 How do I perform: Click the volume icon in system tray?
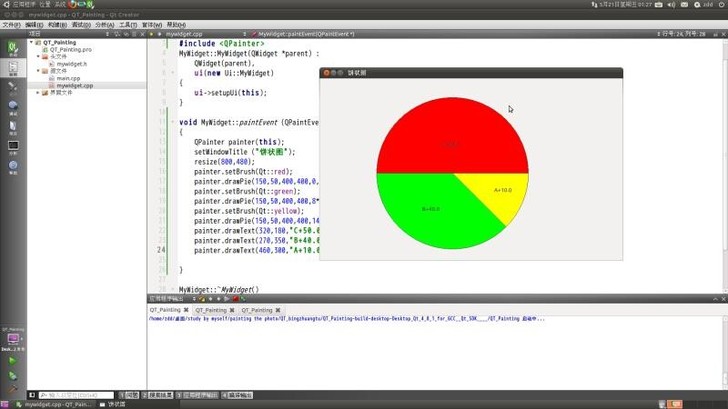671,5
